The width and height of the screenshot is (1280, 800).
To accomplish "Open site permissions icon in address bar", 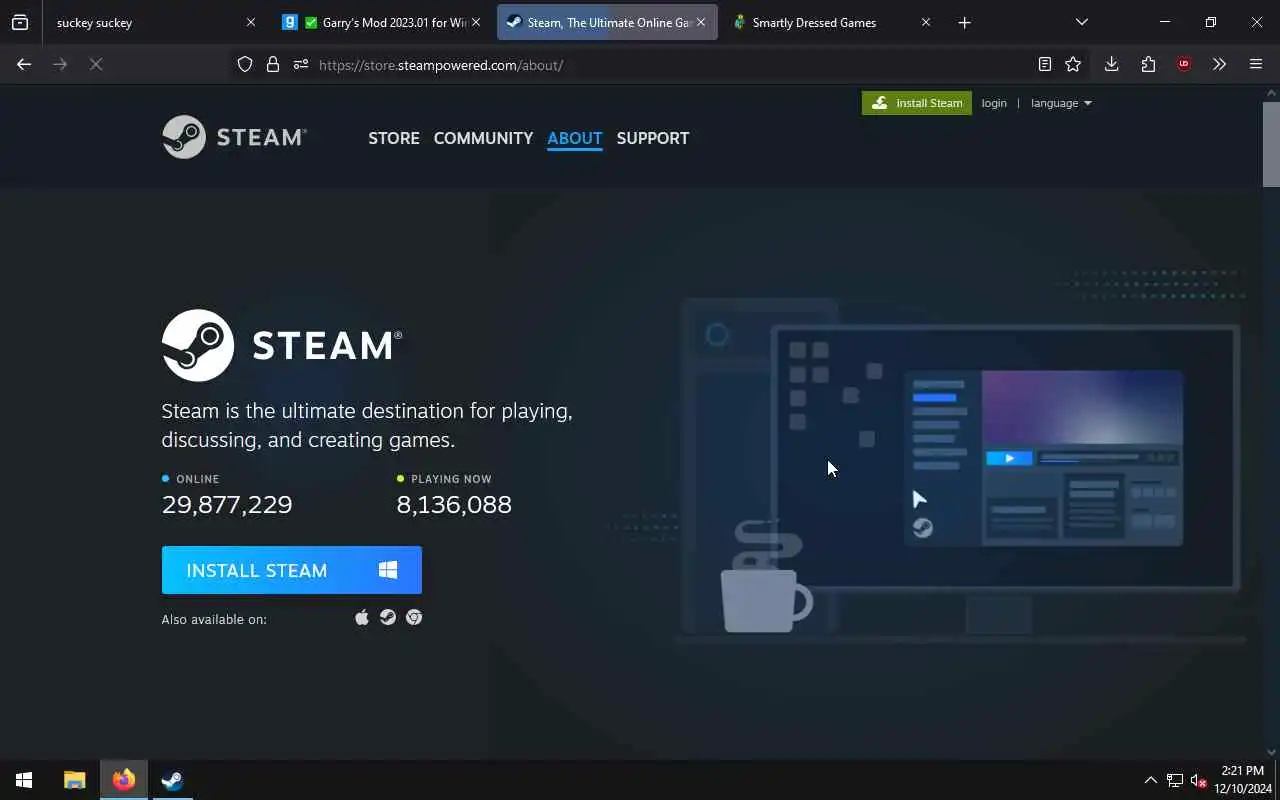I will 300,64.
